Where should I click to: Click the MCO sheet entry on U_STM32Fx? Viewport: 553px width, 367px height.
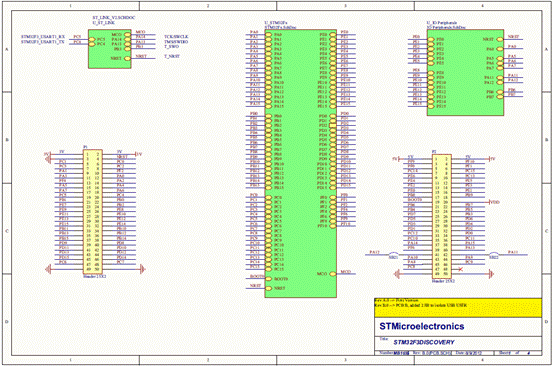327,274
